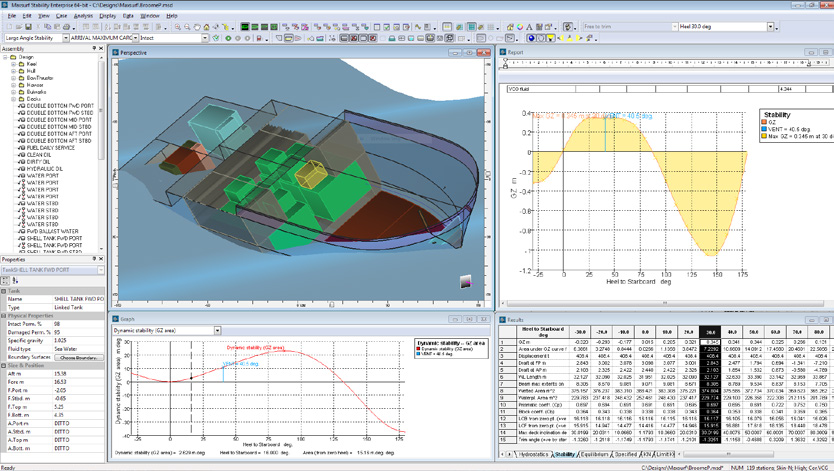Click the yellow Max GZ legend swatch
Image resolution: width=834 pixels, height=471 pixels.
coord(764,136)
